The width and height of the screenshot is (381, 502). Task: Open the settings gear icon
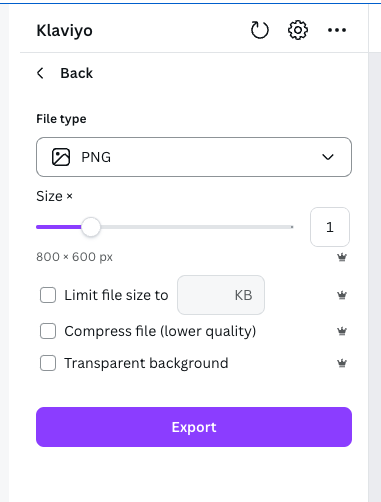[x=298, y=30]
